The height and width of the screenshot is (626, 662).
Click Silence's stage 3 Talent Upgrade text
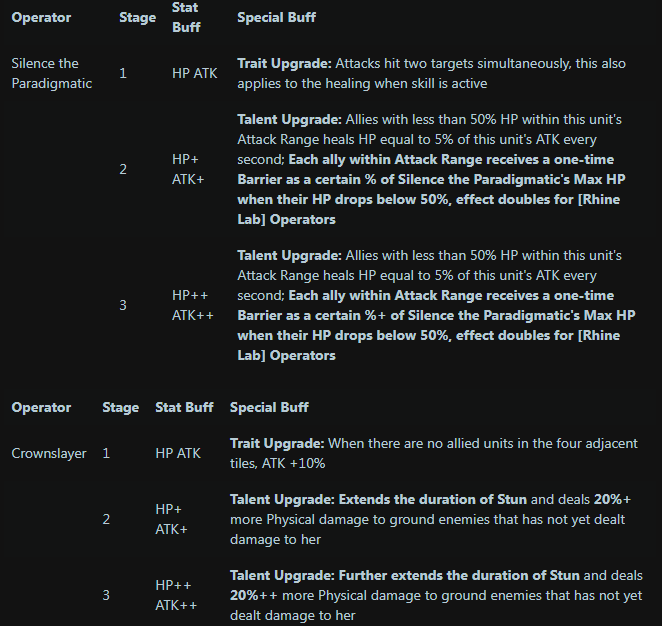(x=436, y=305)
